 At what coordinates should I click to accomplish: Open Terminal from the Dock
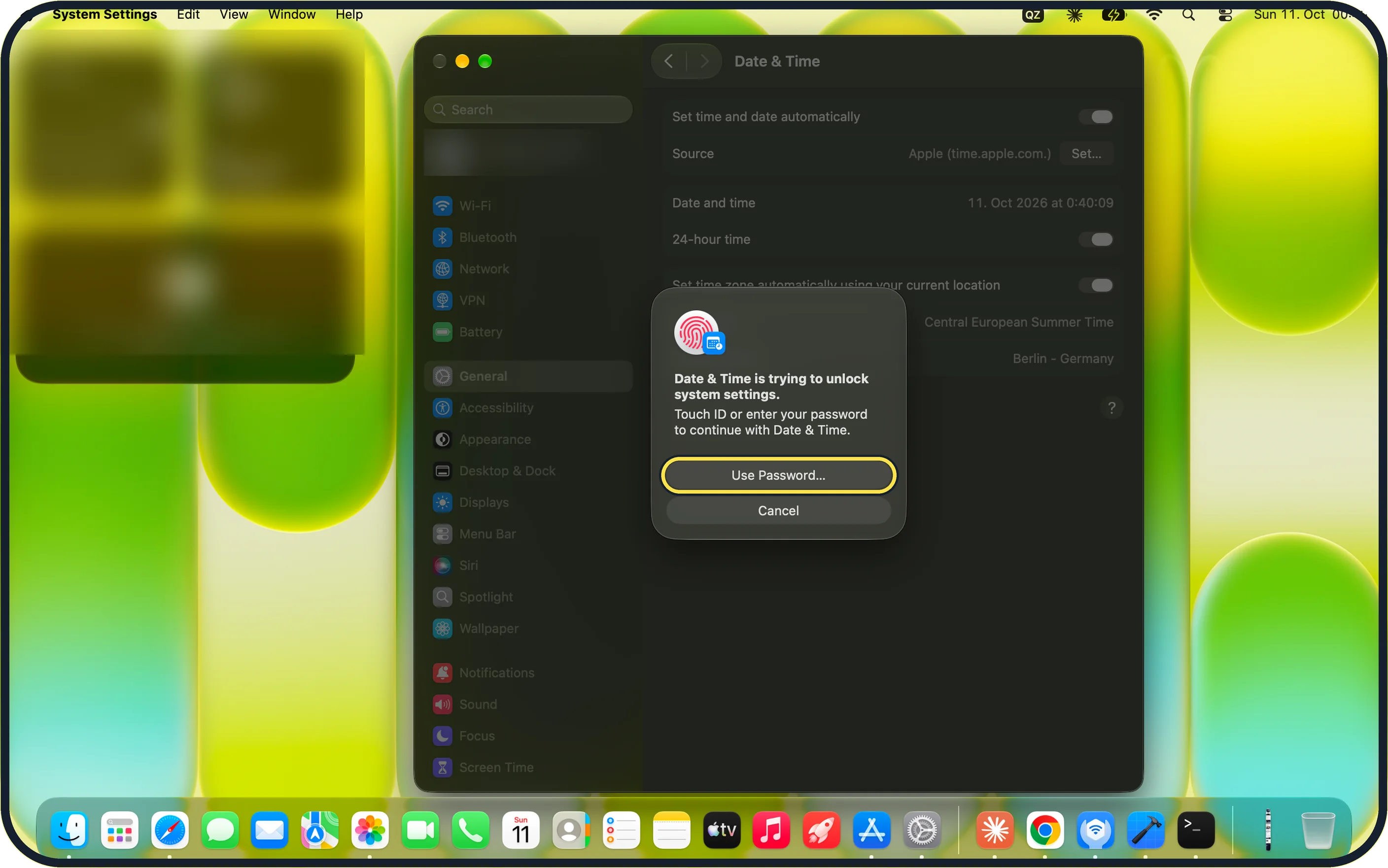[x=1196, y=830]
